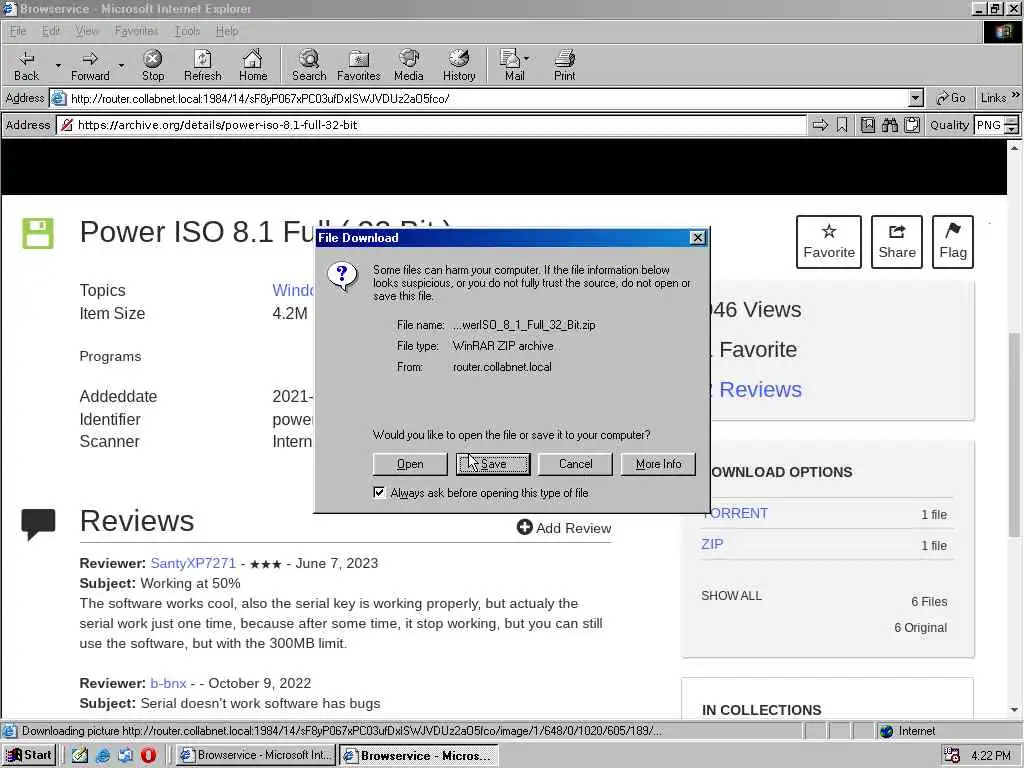Click the Quality stepper down arrow
The height and width of the screenshot is (768, 1024).
click(x=1012, y=129)
